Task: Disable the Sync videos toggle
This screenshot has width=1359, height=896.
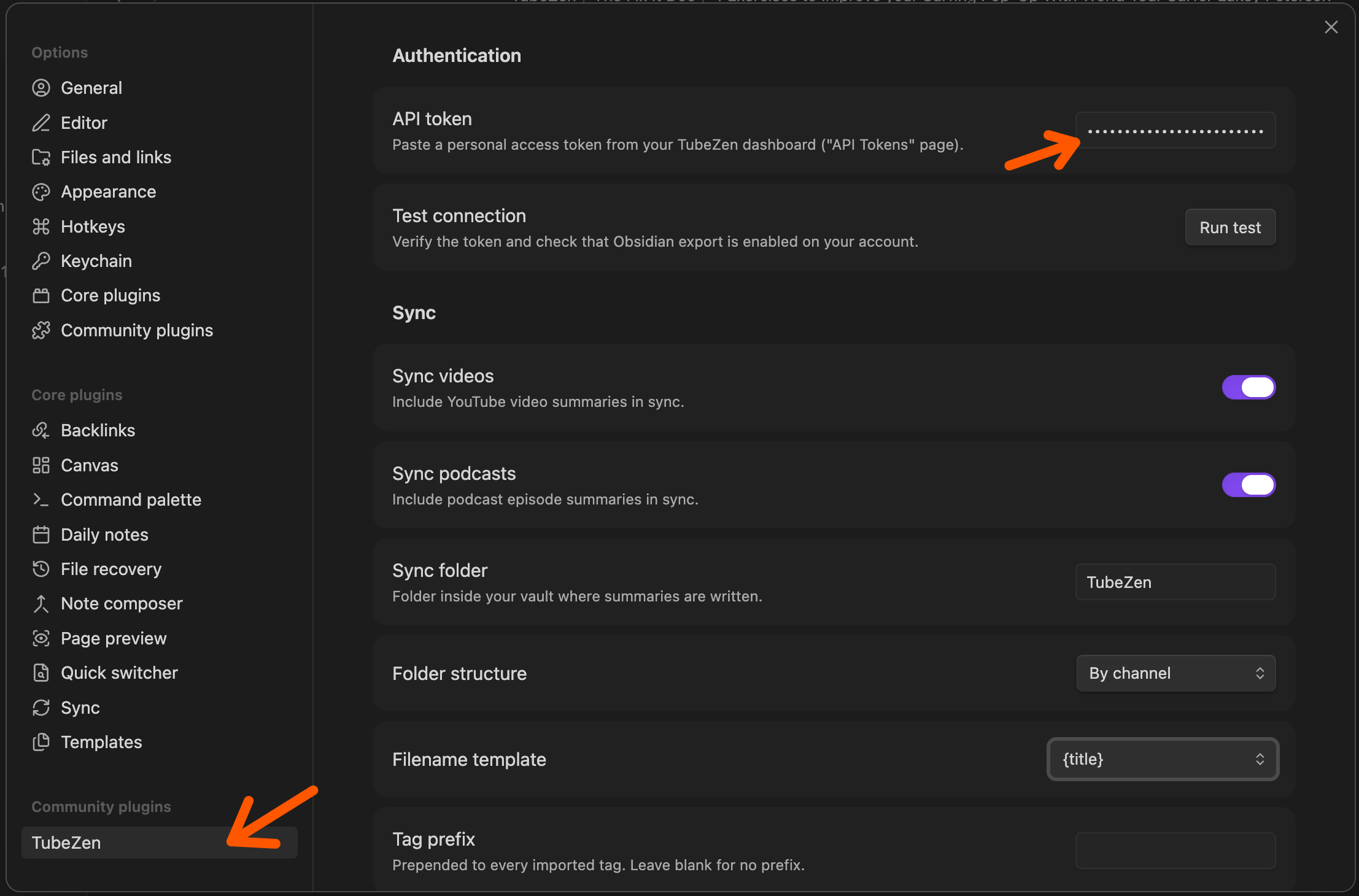Action: point(1249,387)
